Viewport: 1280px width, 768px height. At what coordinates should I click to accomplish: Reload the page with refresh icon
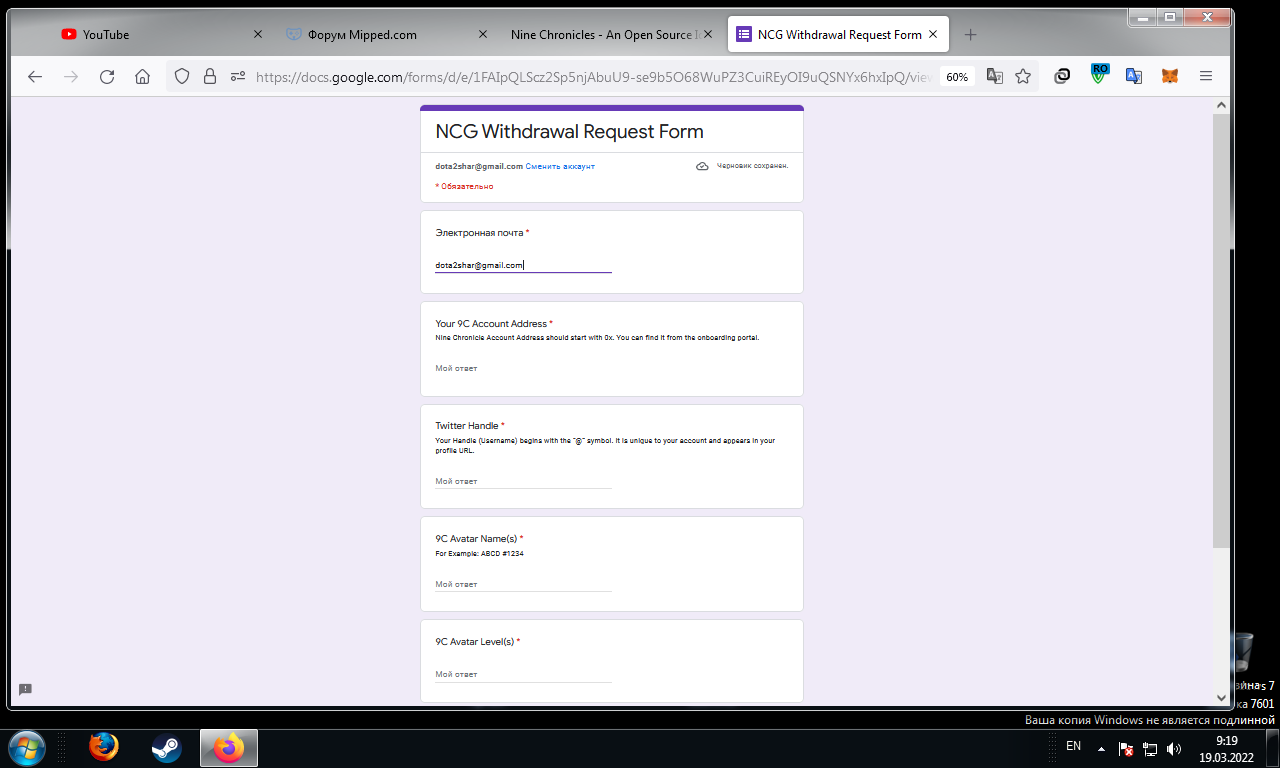(x=107, y=76)
